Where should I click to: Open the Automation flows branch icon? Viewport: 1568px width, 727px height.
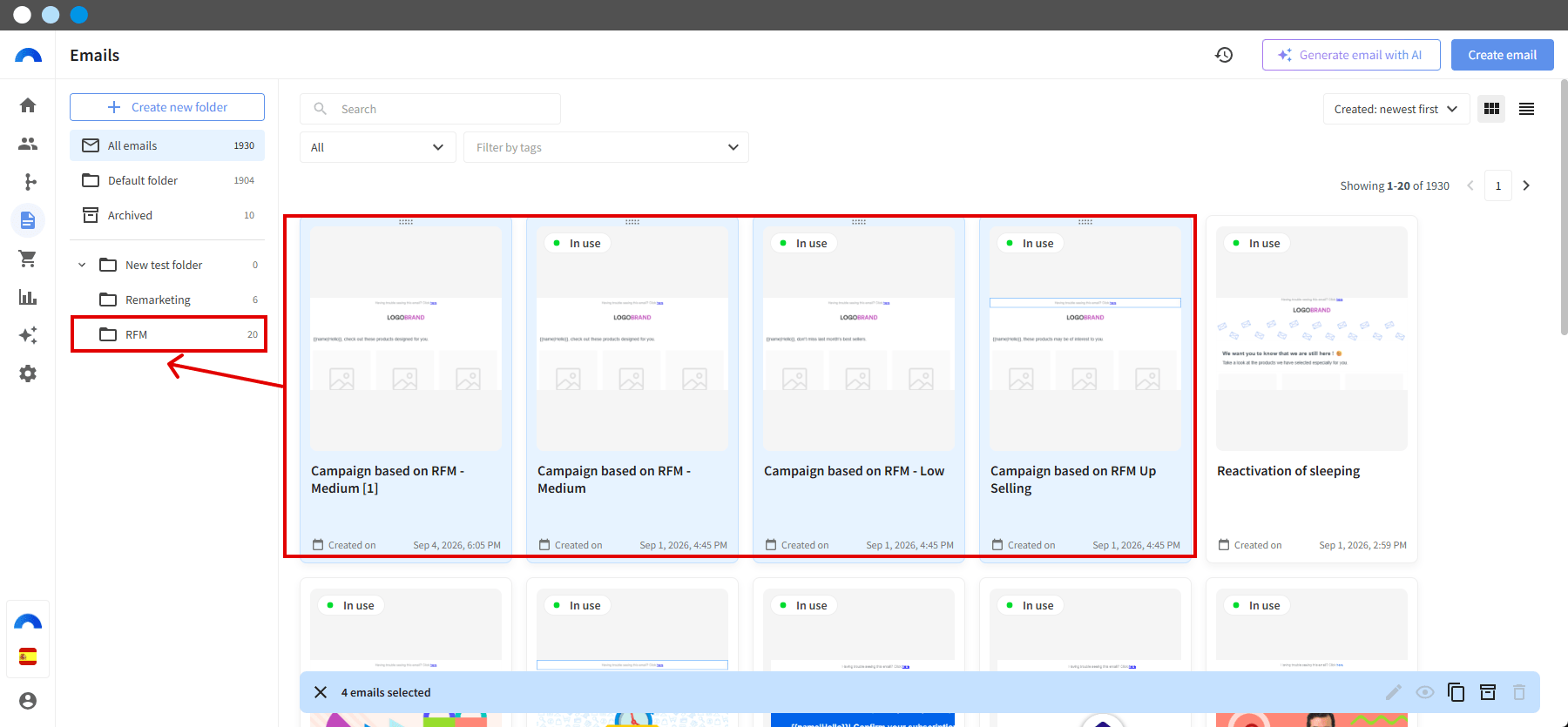tap(28, 182)
